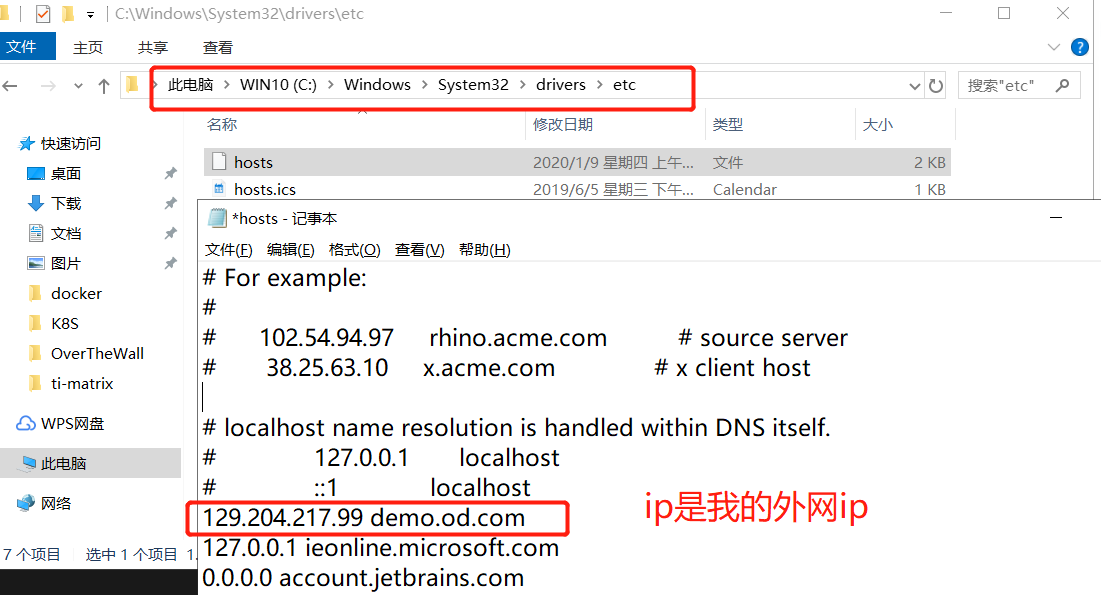
Task: Click the Back navigation arrow
Action: tap(11, 86)
